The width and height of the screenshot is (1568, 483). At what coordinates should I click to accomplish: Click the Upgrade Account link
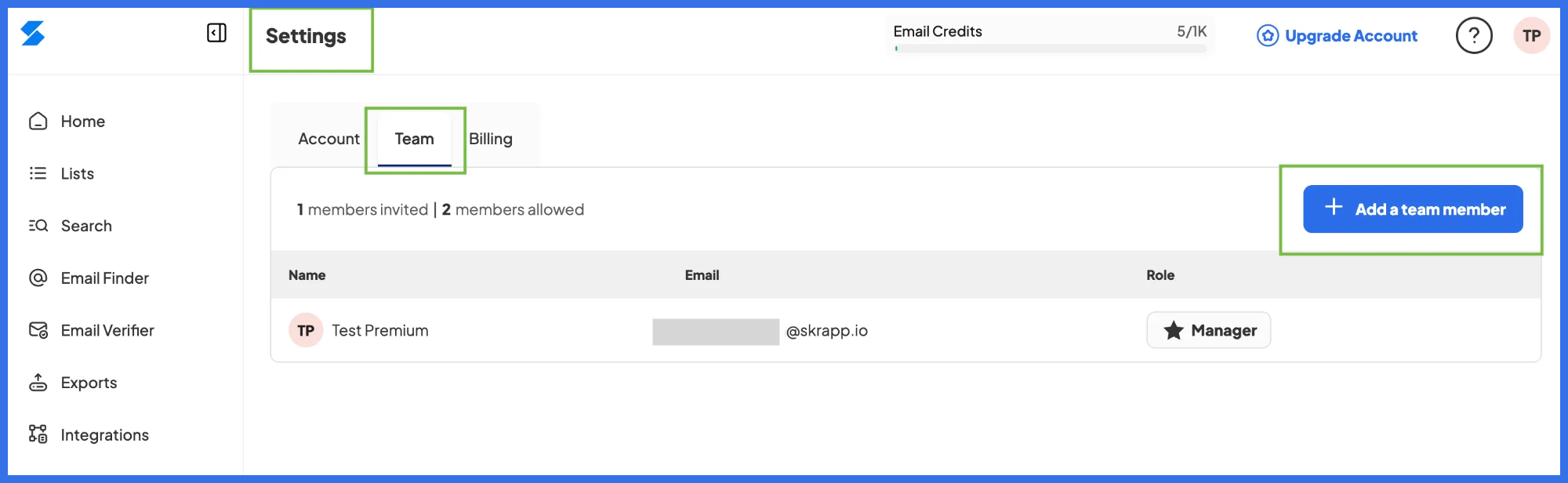1337,36
